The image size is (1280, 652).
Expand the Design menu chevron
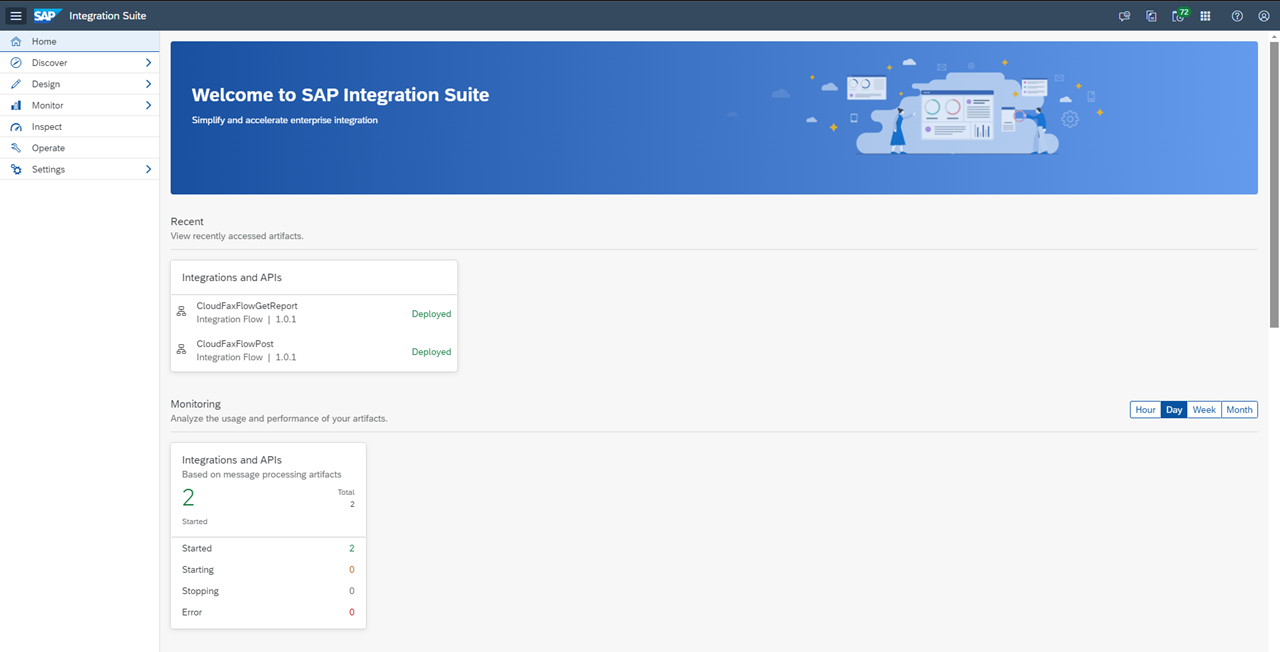(148, 84)
